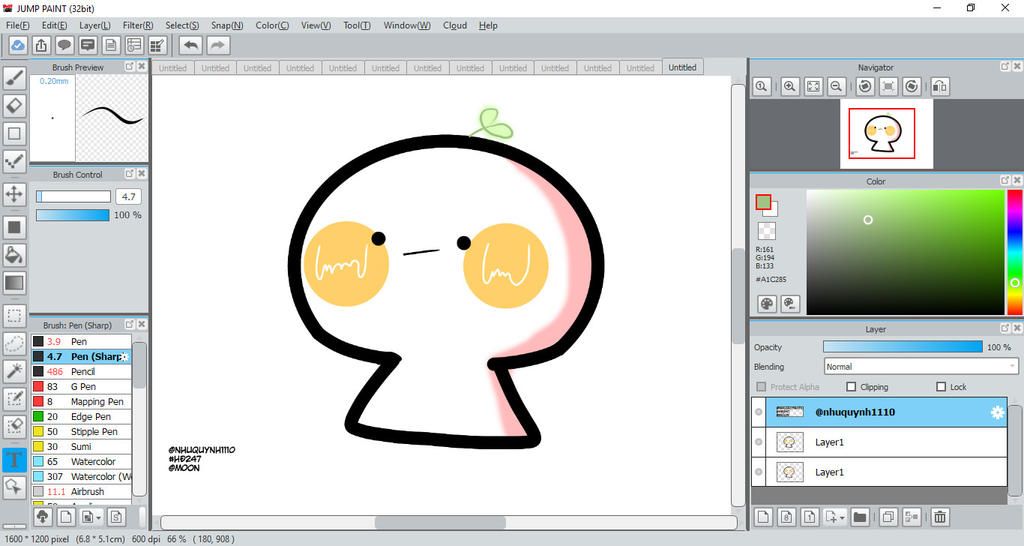Click the Redo arrow
The width and height of the screenshot is (1024, 546).
click(x=218, y=45)
